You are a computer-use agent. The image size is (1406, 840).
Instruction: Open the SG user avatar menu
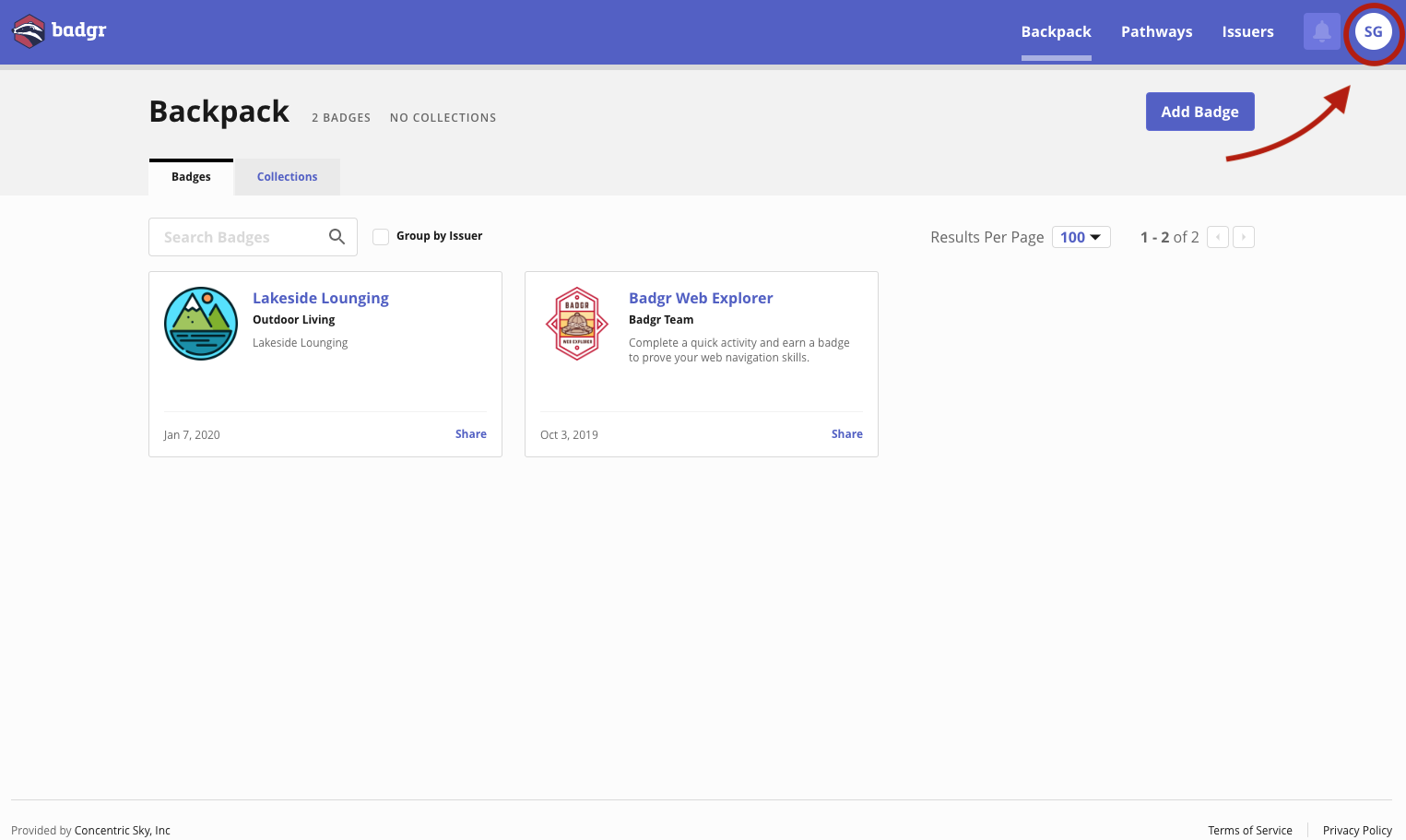[1373, 31]
